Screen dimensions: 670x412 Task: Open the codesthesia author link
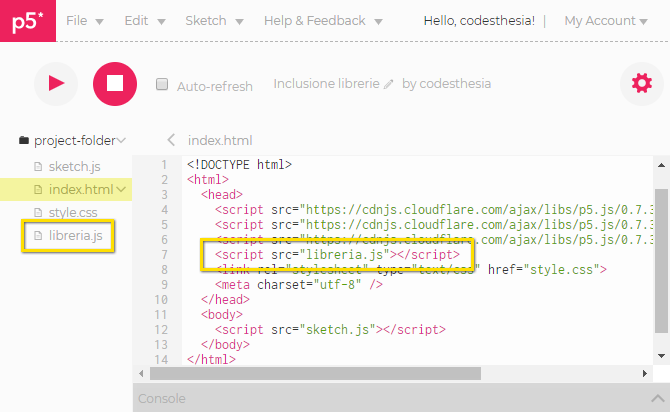455,84
